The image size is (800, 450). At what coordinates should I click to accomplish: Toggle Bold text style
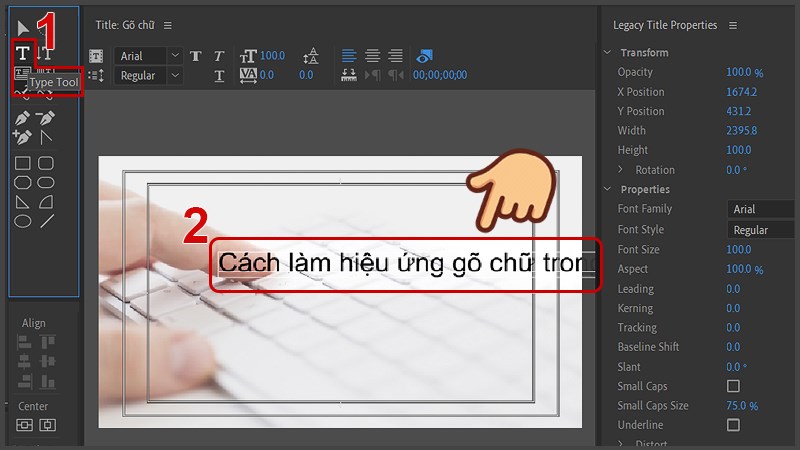pyautogui.click(x=195, y=56)
